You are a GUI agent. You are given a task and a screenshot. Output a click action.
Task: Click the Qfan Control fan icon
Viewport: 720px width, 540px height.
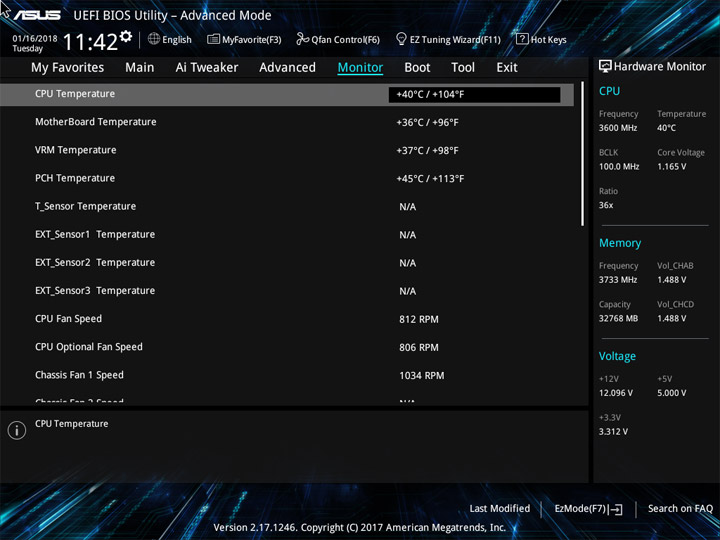(x=302, y=39)
